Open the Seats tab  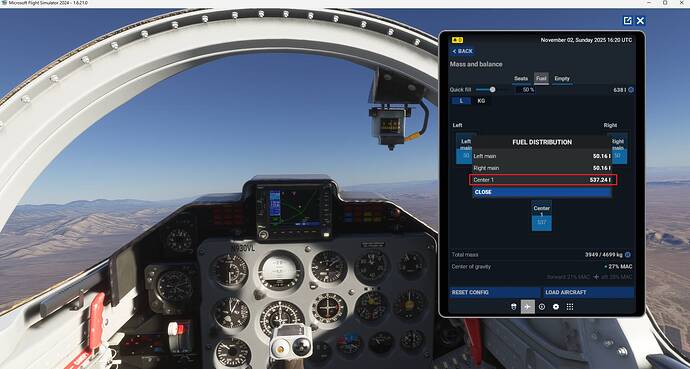[x=521, y=79]
